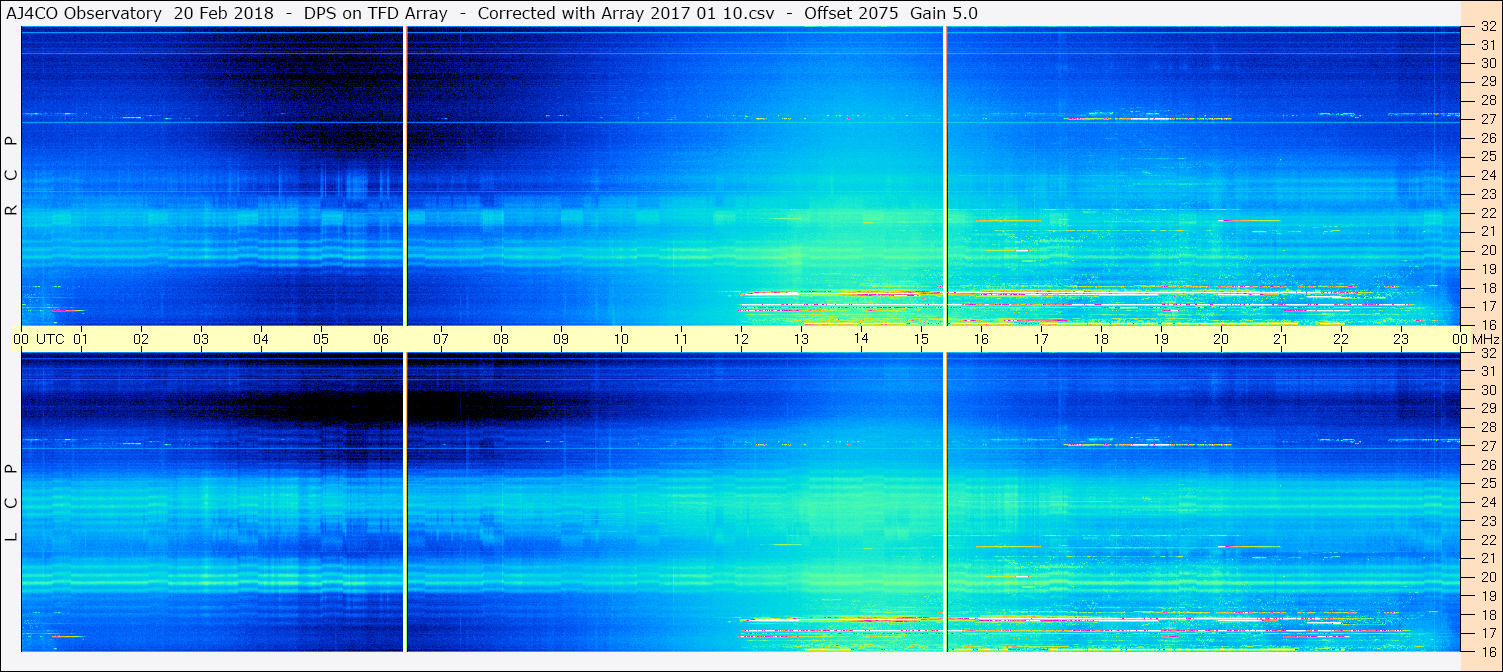Select the white vertical marker after 06 UTC in RCP

tap(405, 176)
